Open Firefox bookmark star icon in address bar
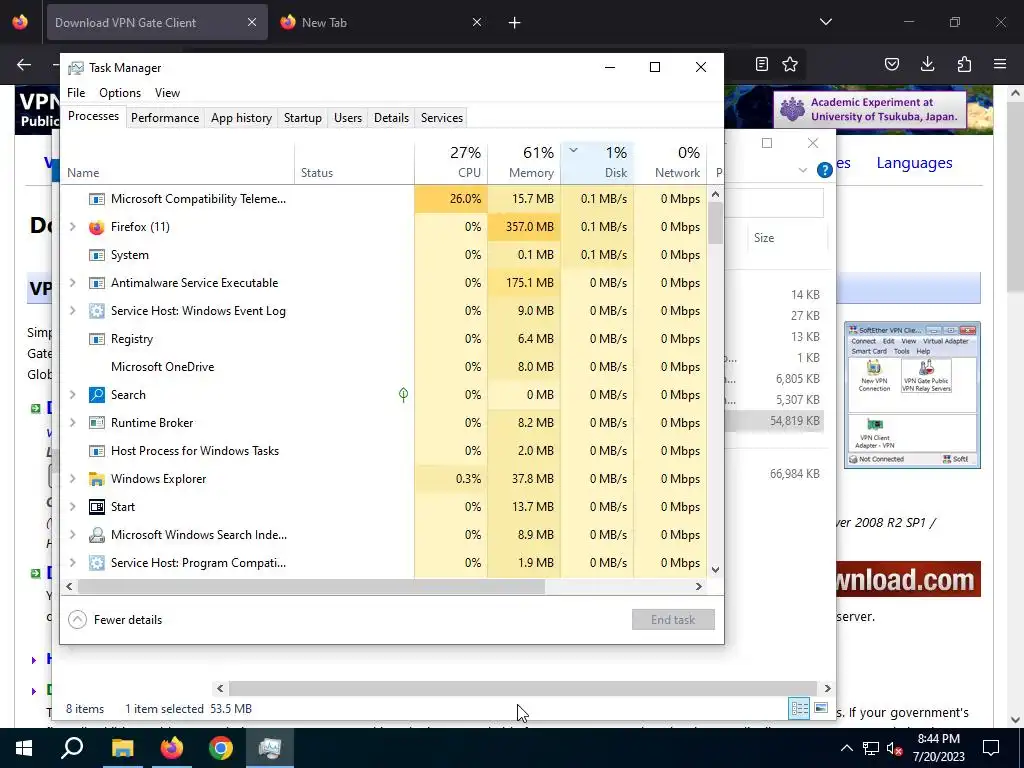 pos(790,64)
